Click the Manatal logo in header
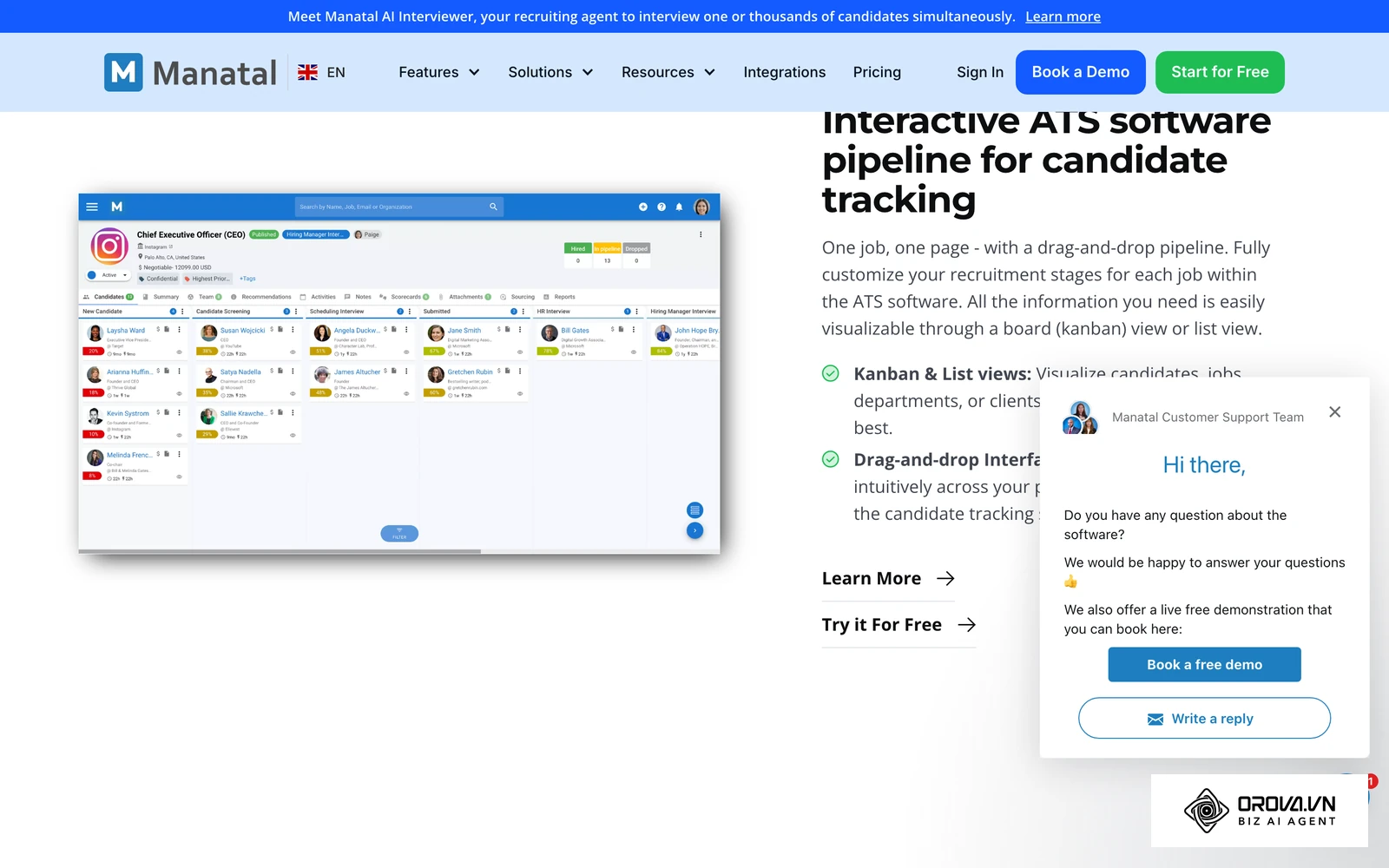Screen dimensions: 1389x868 coord(190,72)
